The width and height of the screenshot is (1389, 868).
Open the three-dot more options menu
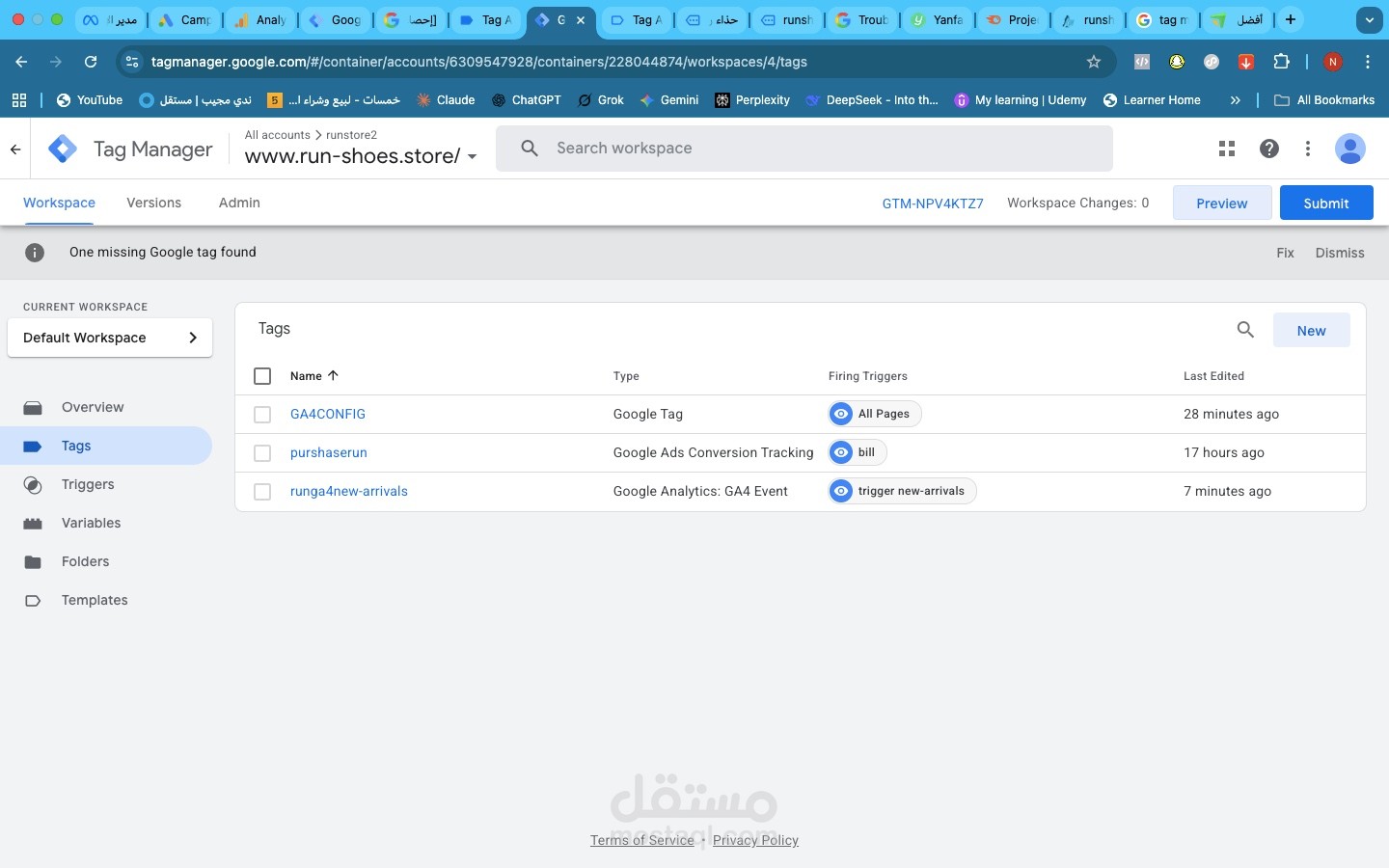tap(1308, 149)
